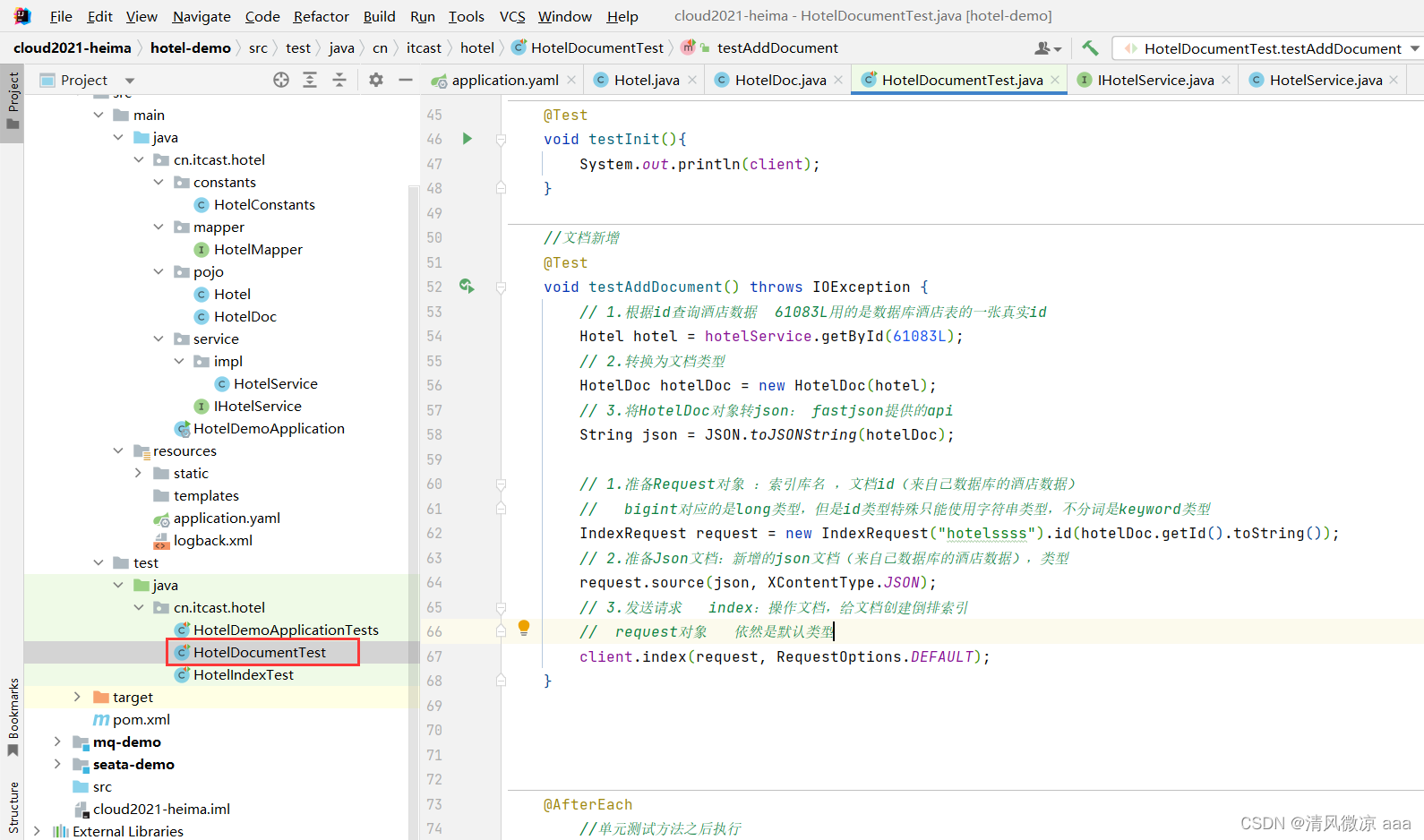Image resolution: width=1424 pixels, height=840 pixels.
Task: Open the VCS menu
Action: pyautogui.click(x=512, y=16)
